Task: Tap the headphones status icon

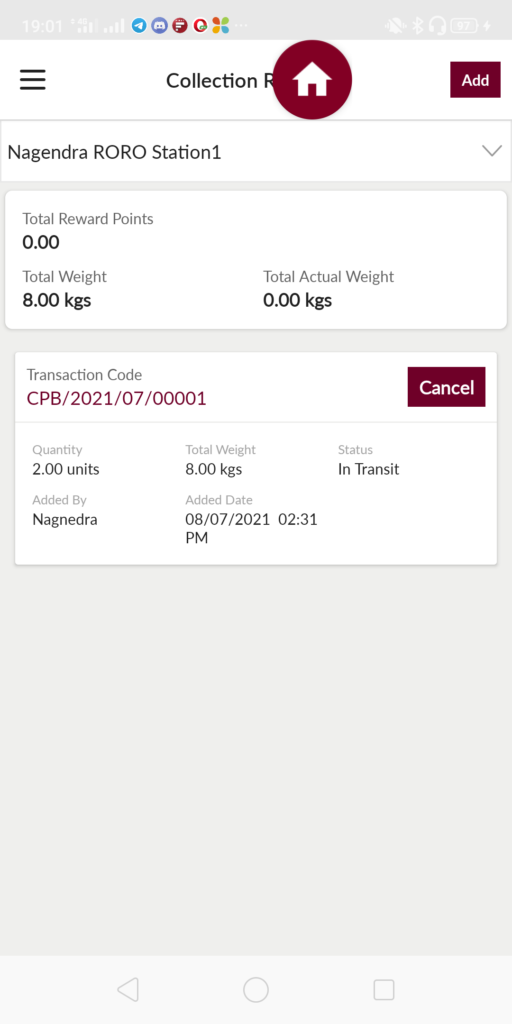Action: tap(438, 26)
